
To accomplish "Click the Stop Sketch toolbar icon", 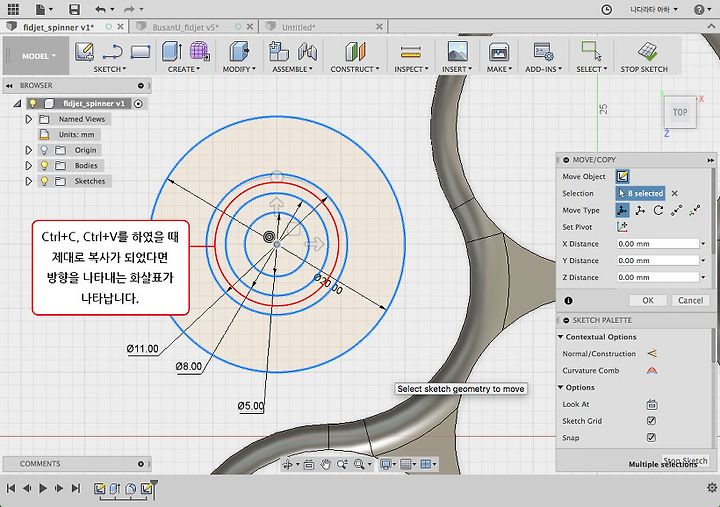I will [x=647, y=51].
